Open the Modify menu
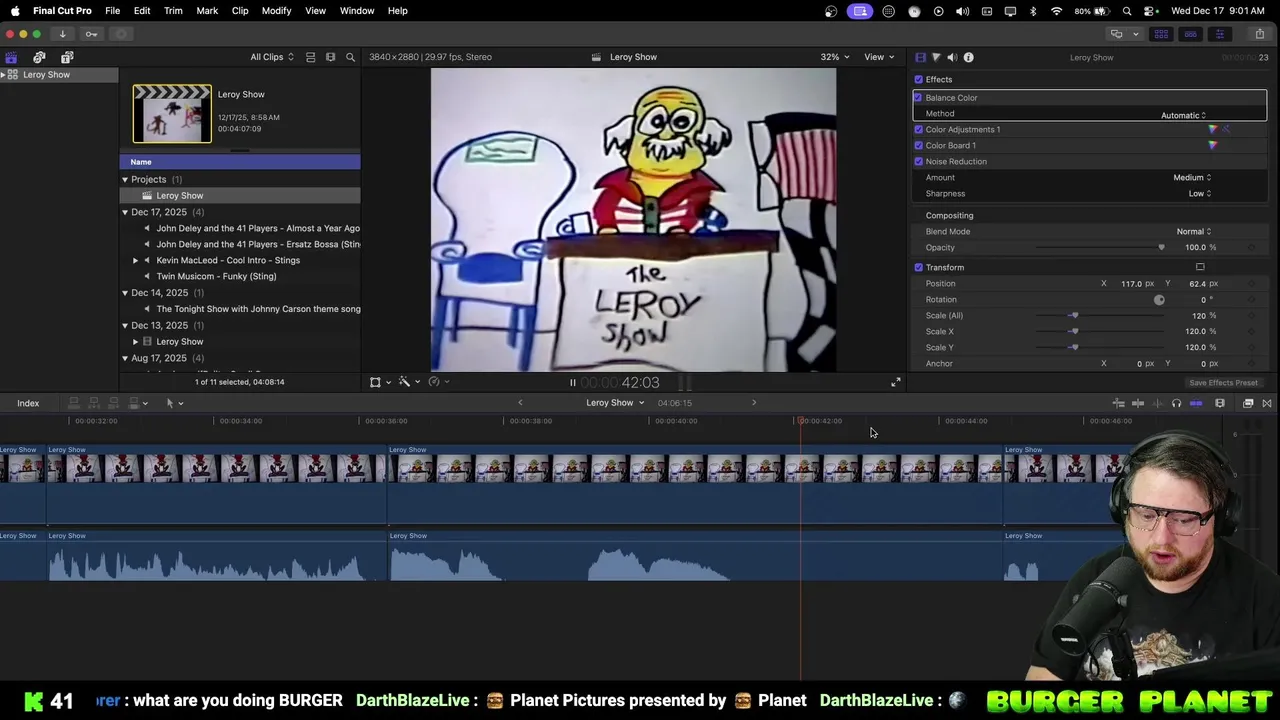This screenshot has height=720, width=1280. point(276,10)
